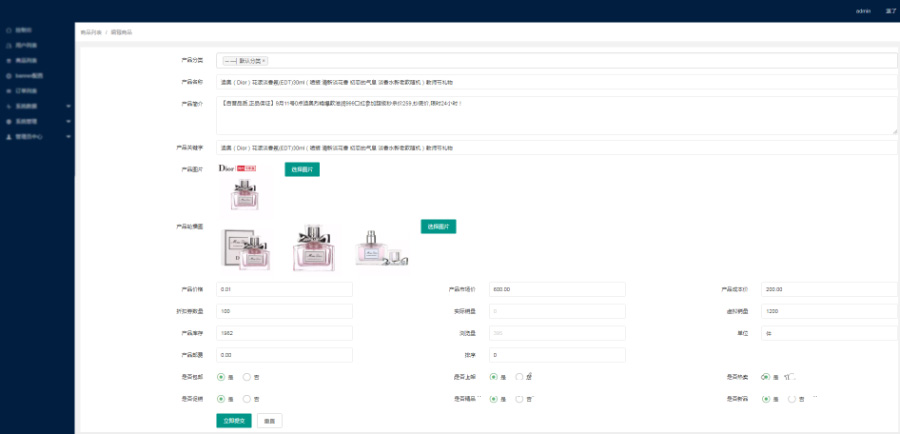This screenshot has height=434, width=900.
Task: Click the 商品列表 sidebar icon
Action: point(9,60)
